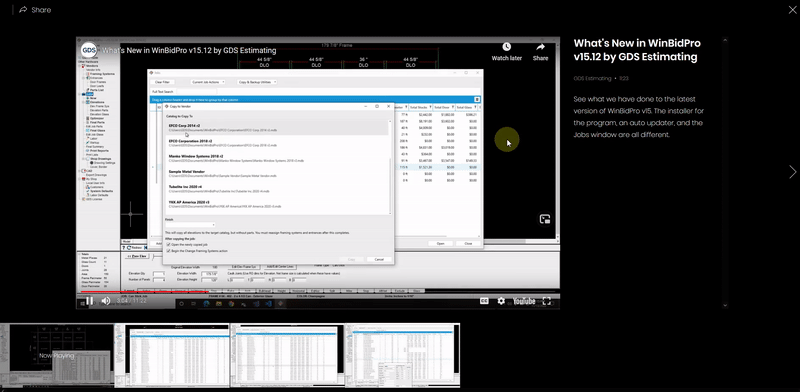
Task: Pause the video playback
Action: pos(89,301)
